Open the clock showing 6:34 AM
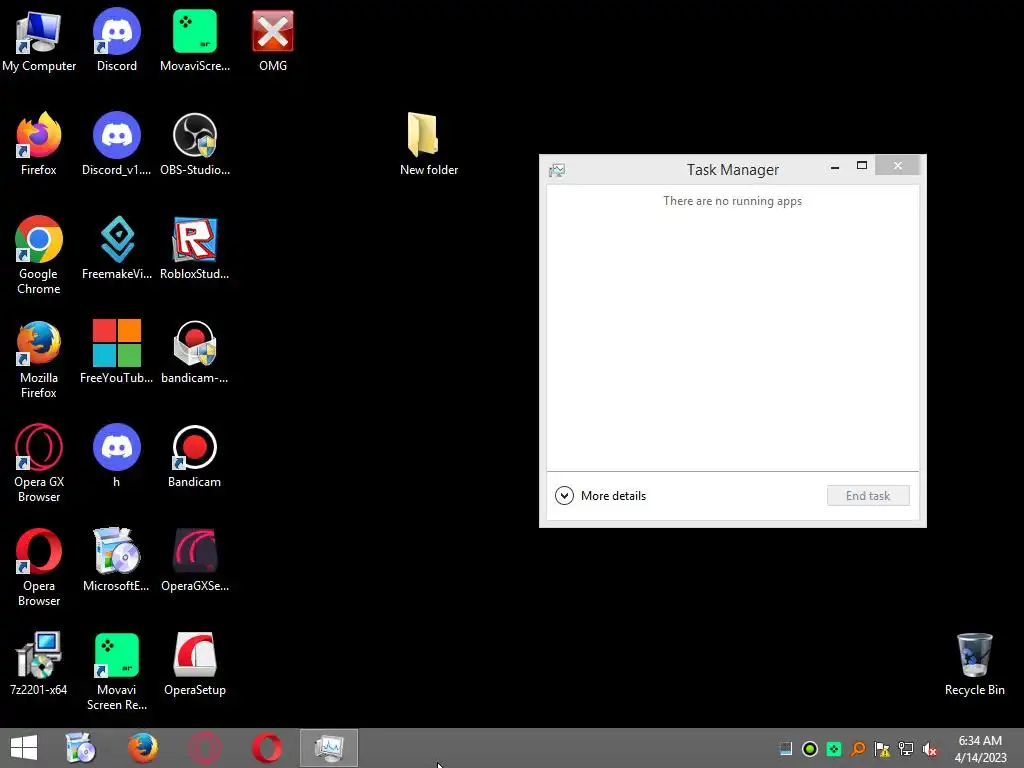 point(980,749)
